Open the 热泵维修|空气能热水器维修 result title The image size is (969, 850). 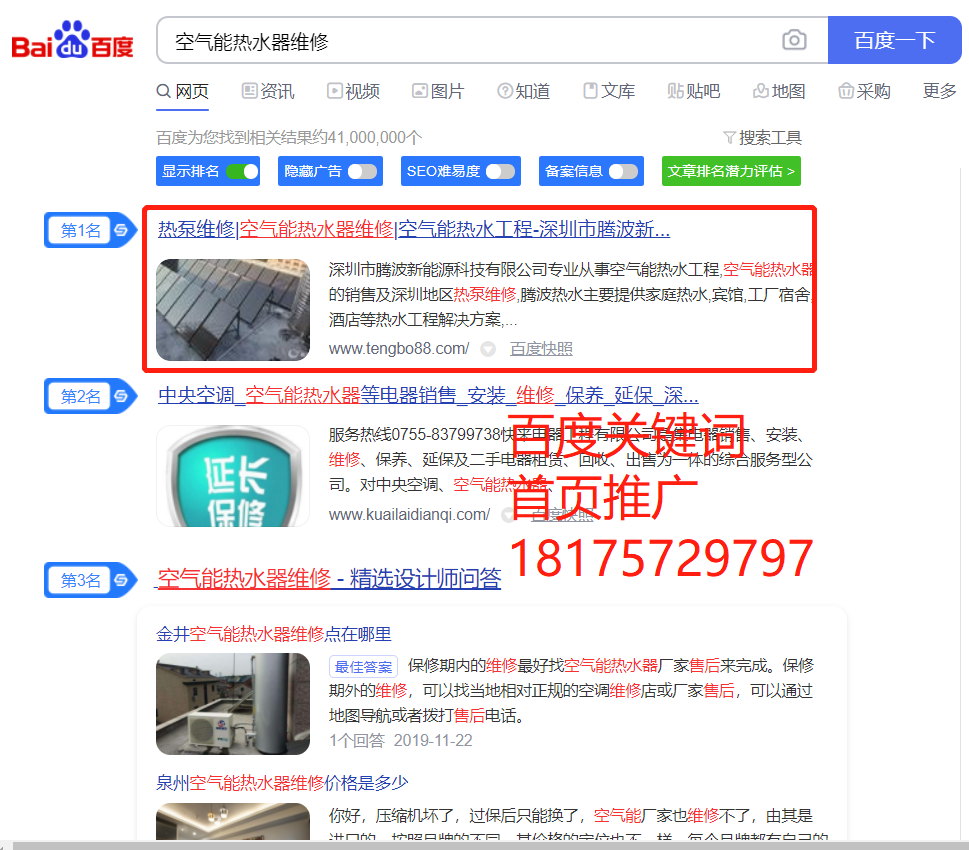point(414,229)
